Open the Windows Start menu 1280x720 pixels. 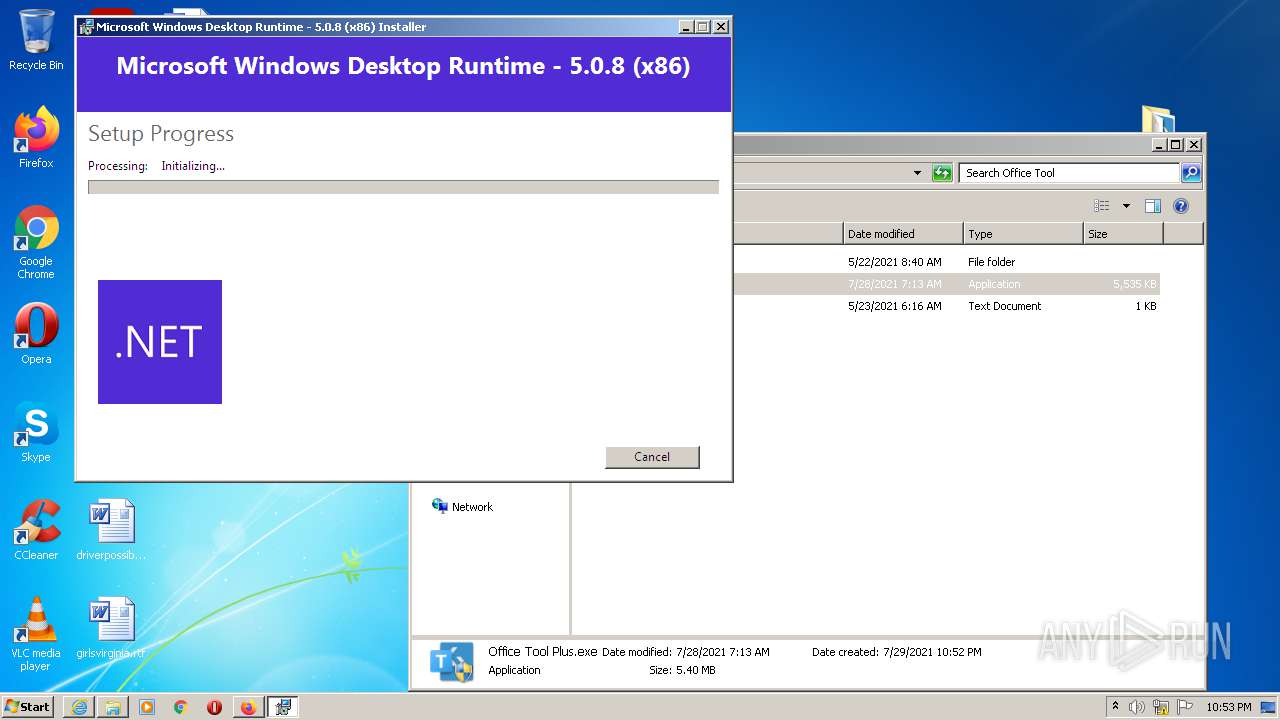point(28,706)
